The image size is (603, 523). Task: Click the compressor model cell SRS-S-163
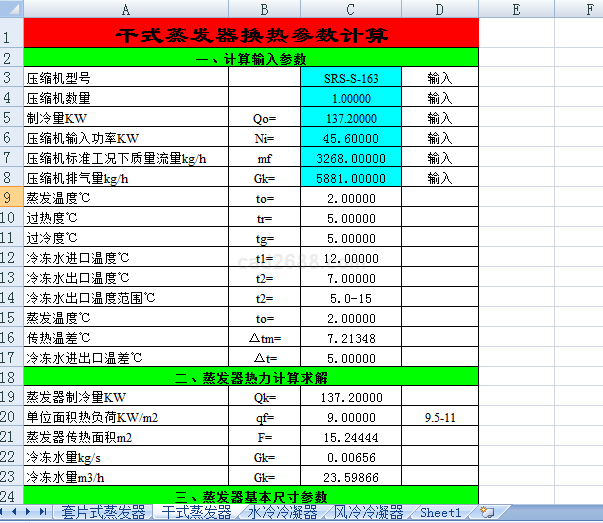[x=350, y=78]
